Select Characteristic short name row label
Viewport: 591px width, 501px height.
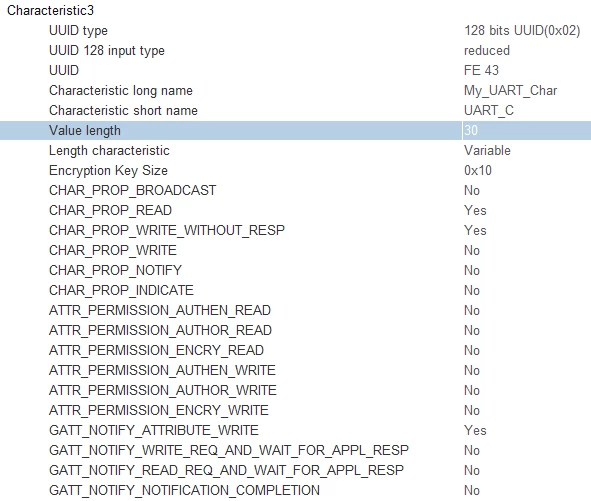point(123,110)
